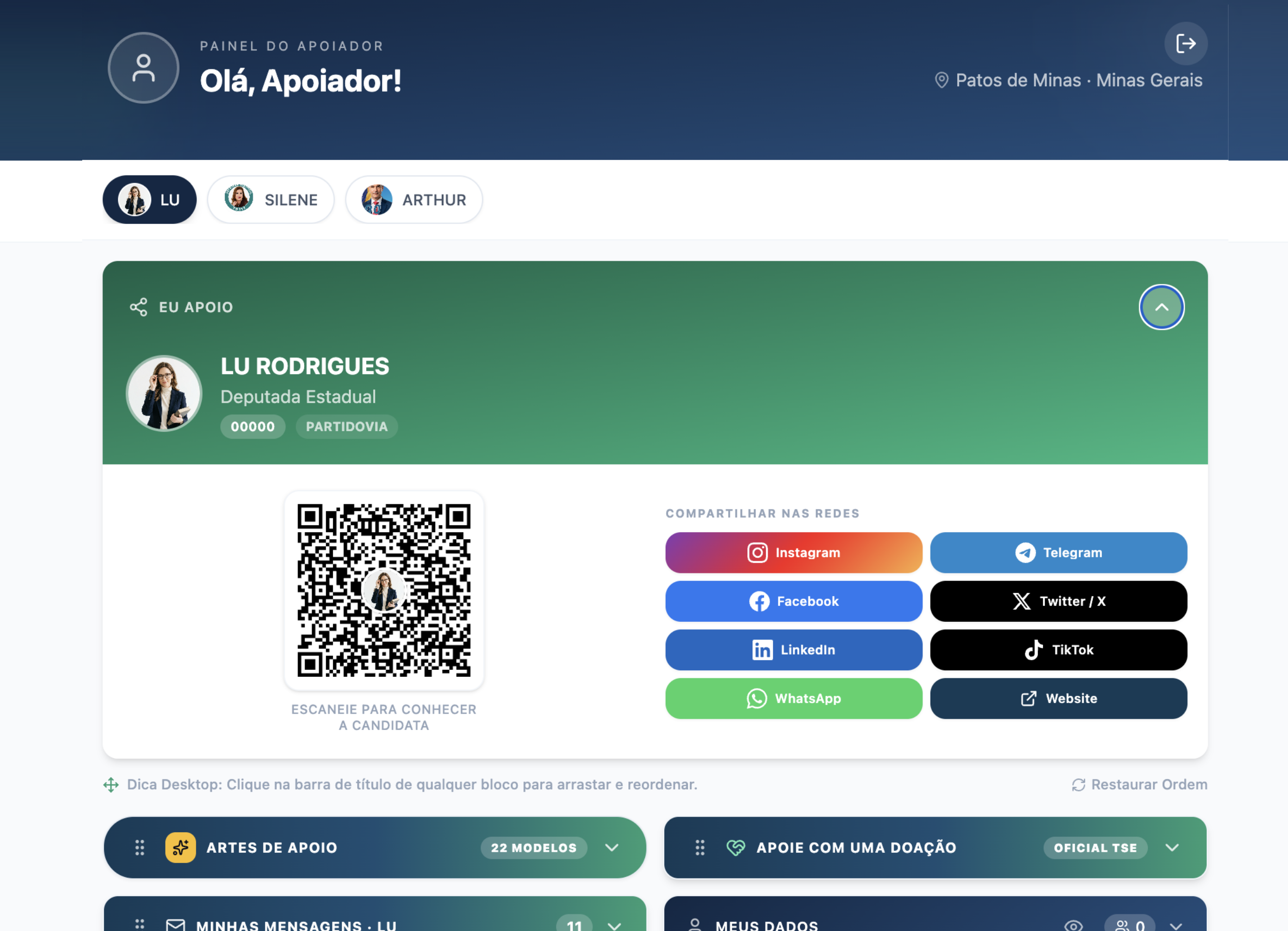Expand the Artes de Apoio block chevron

pos(612,847)
